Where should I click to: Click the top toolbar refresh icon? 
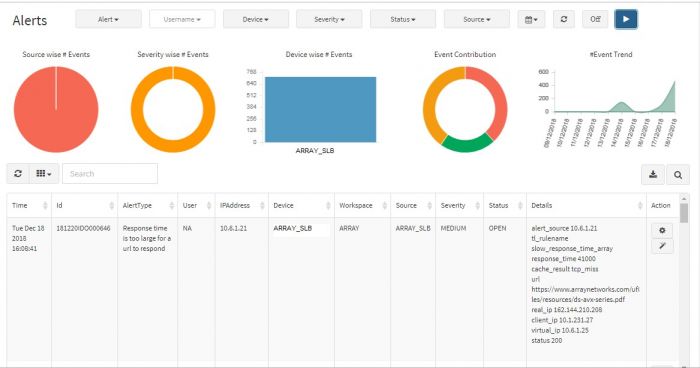click(x=564, y=19)
